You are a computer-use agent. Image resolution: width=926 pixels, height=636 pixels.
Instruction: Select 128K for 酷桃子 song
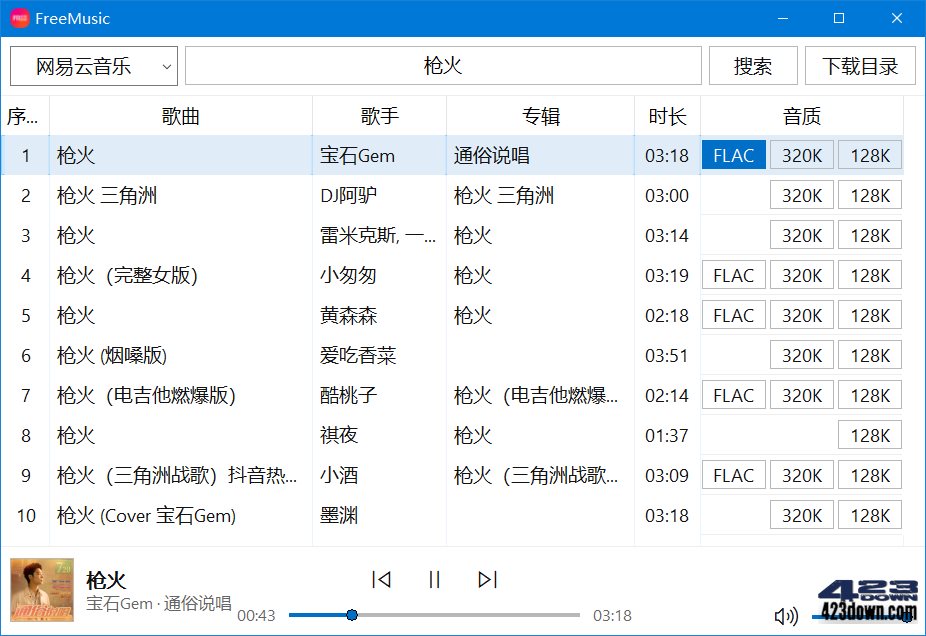[870, 395]
